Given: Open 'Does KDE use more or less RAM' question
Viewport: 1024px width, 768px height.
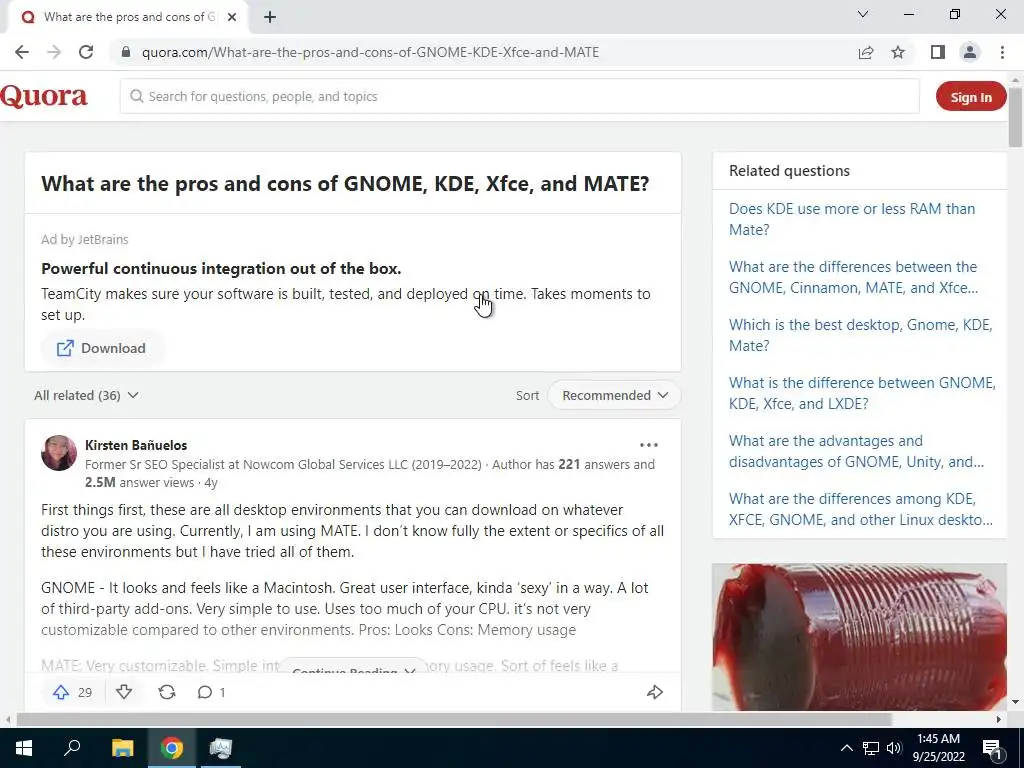Looking at the screenshot, I should pos(852,219).
